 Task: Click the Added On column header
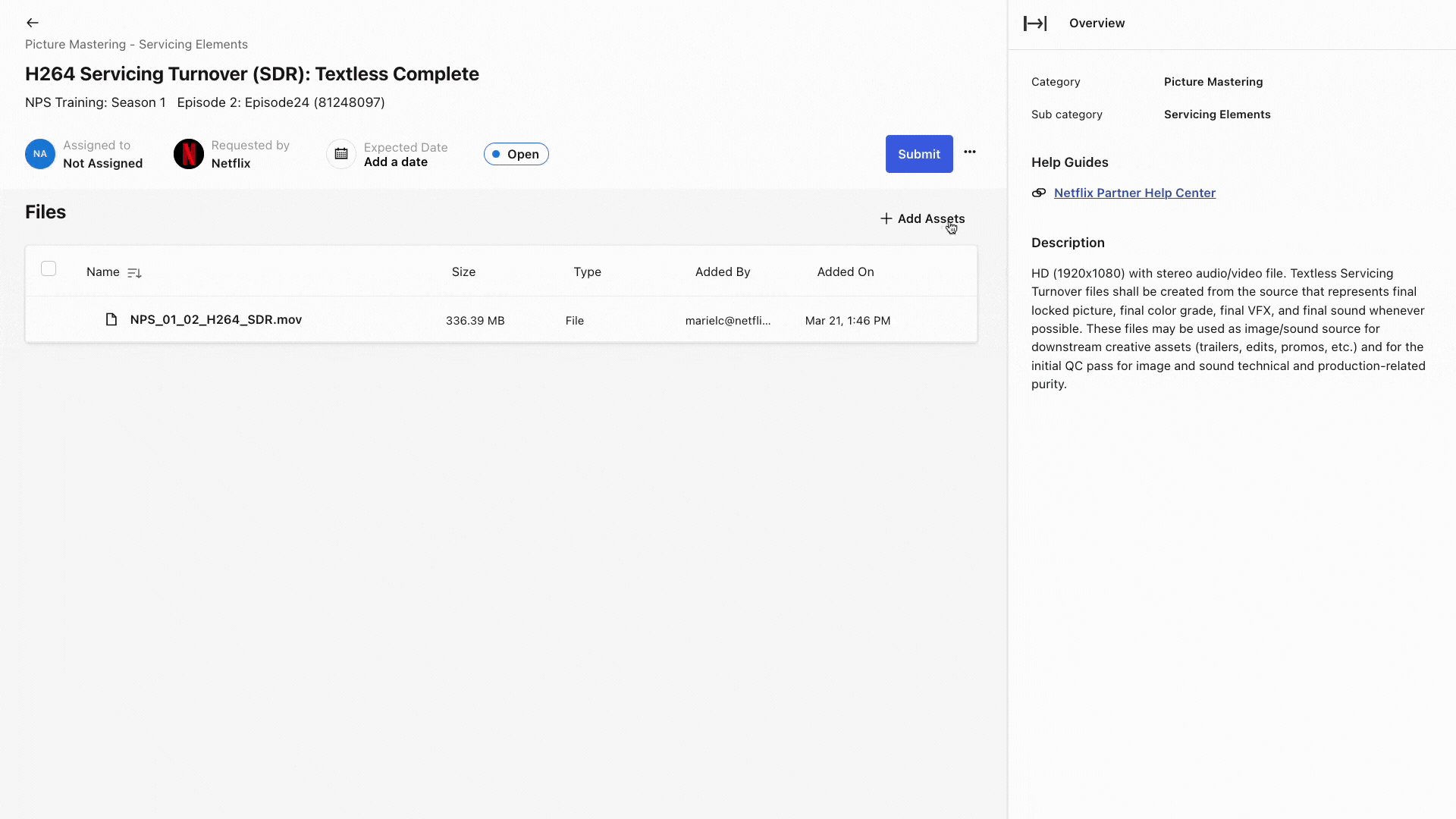pos(846,272)
